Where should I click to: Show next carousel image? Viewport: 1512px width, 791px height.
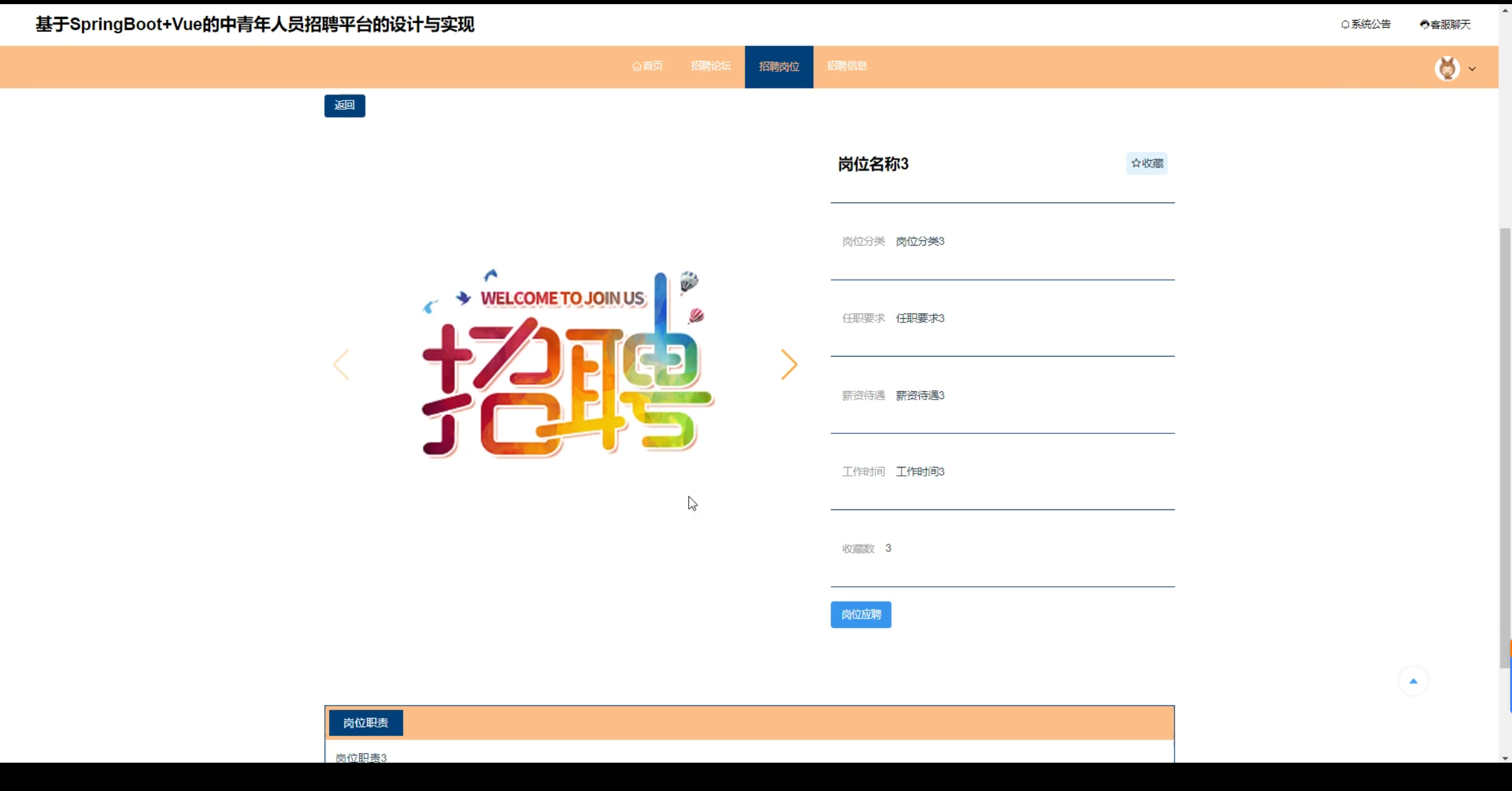click(x=789, y=364)
